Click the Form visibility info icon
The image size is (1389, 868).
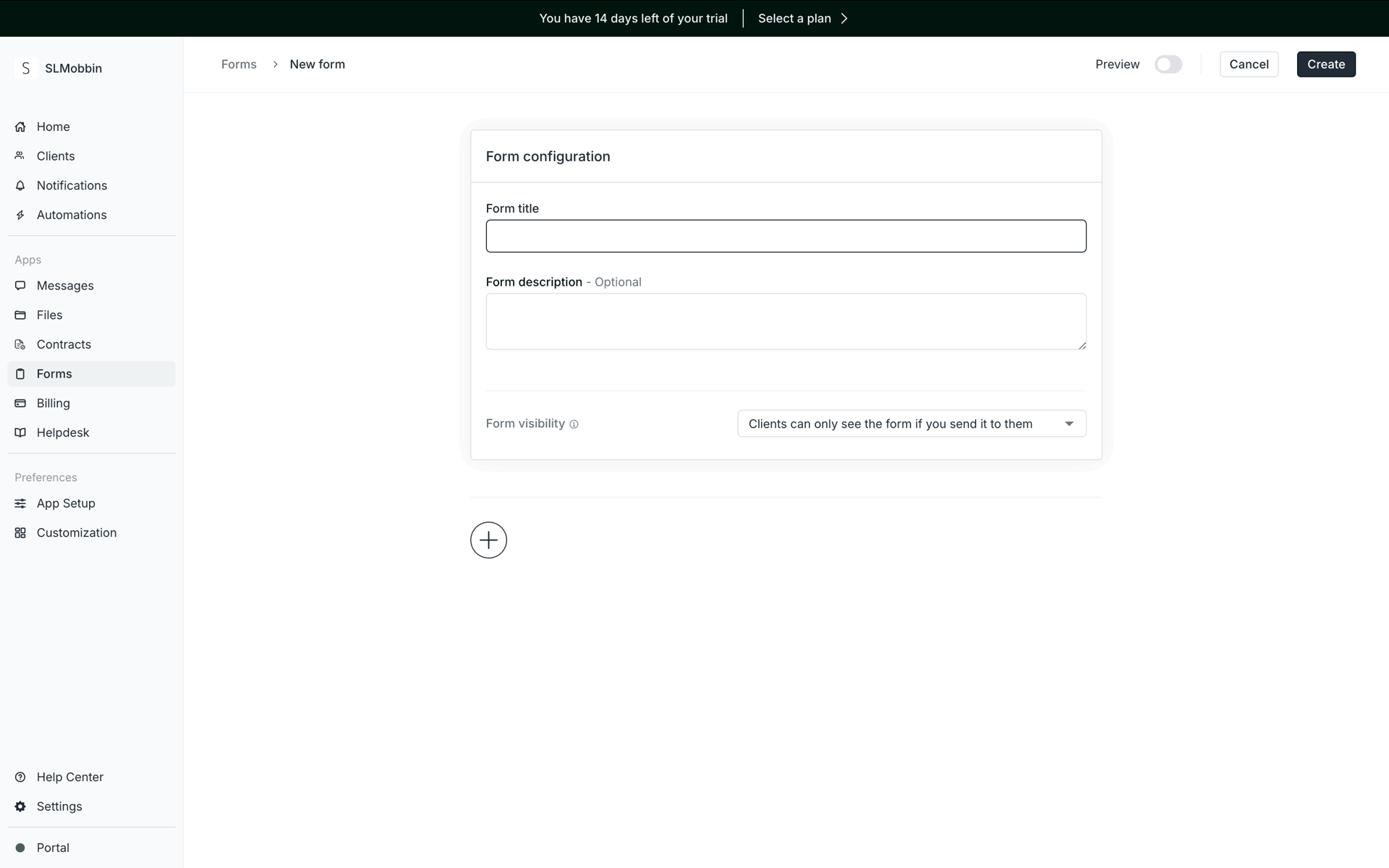[x=574, y=425]
